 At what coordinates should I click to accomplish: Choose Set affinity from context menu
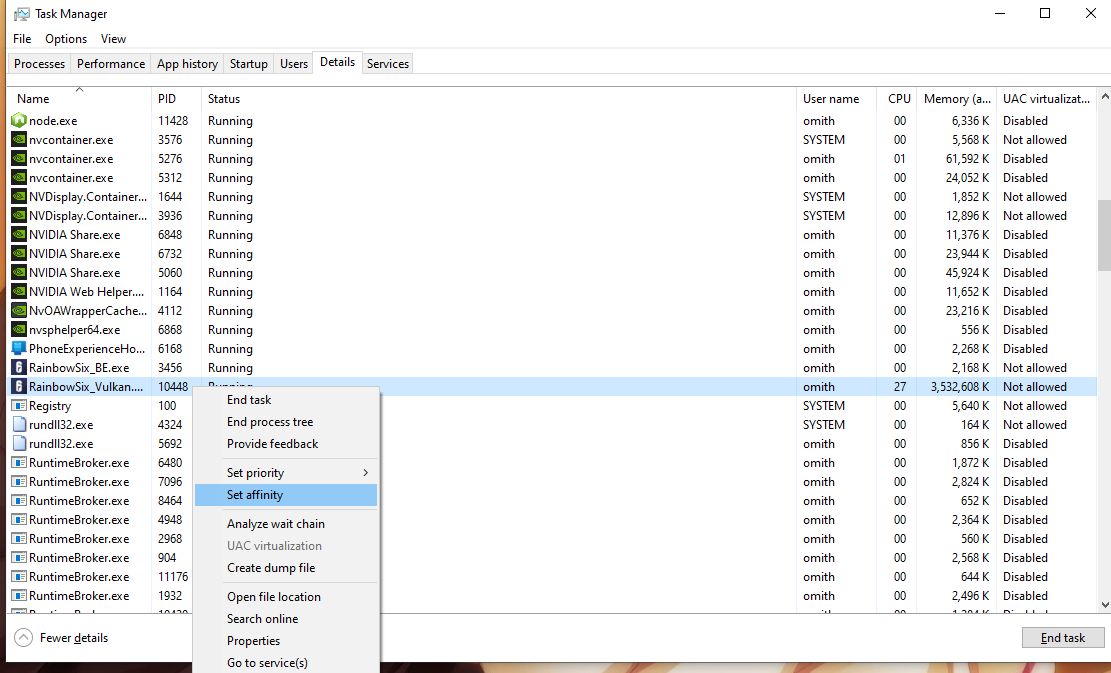coord(286,494)
